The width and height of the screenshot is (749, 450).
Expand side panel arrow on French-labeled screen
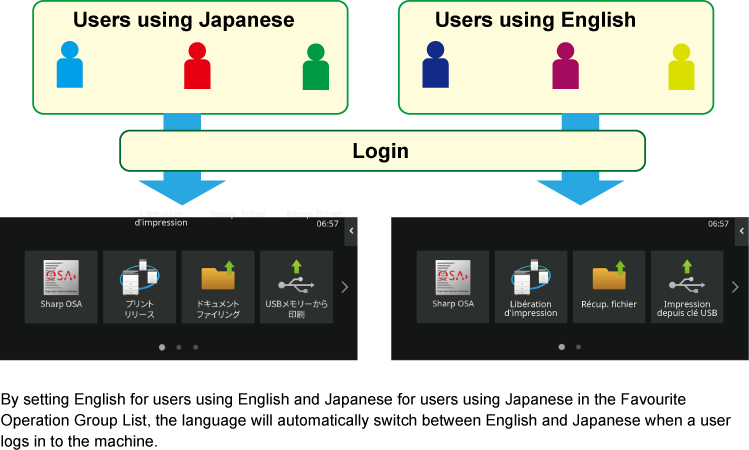[x=741, y=232]
